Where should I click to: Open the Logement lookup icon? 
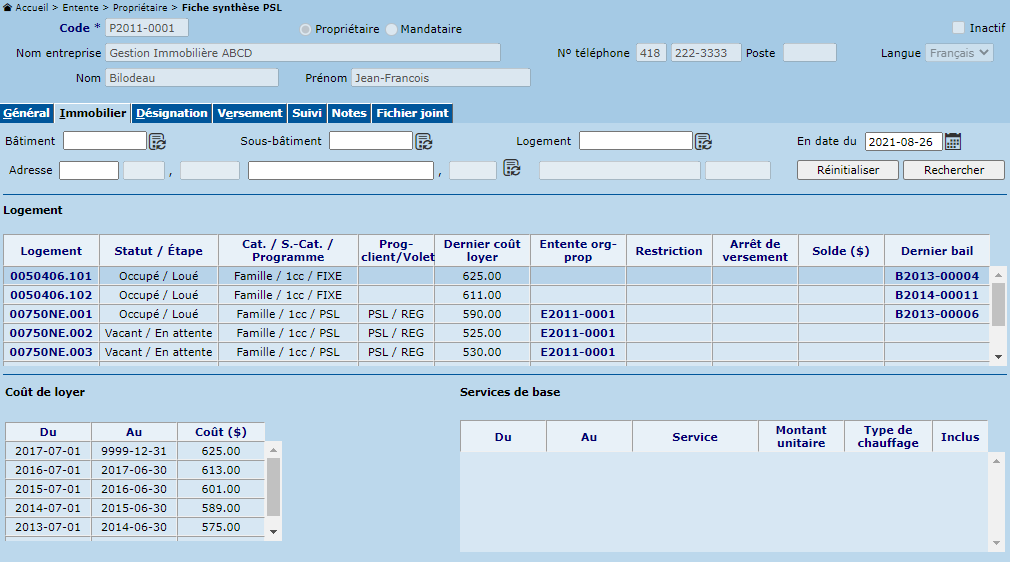(x=703, y=141)
